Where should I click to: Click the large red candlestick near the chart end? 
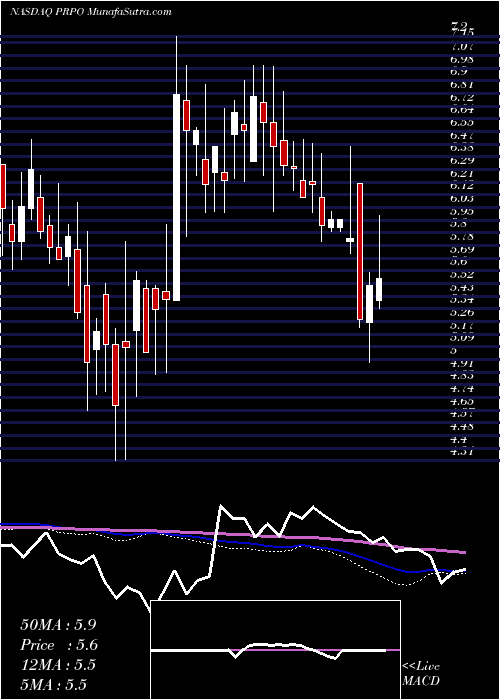360,251
